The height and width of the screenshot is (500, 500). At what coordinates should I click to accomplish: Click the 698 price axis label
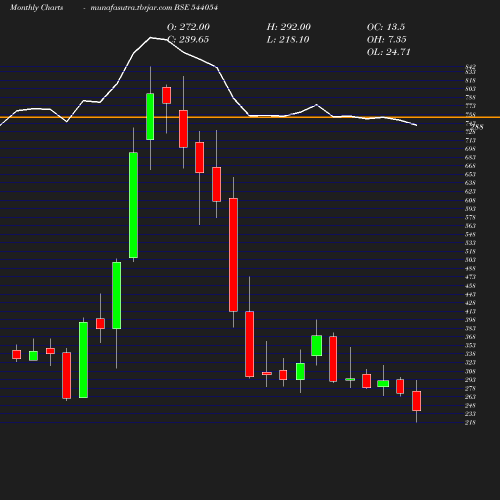tap(470, 149)
